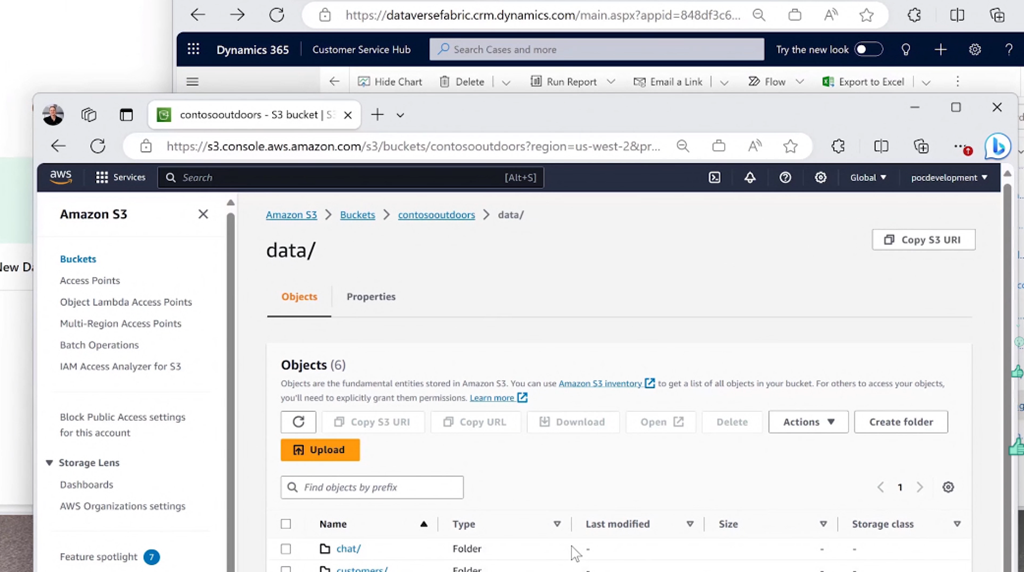The width and height of the screenshot is (1024, 572).
Task: Open the Actions dropdown button
Action: pos(808,422)
